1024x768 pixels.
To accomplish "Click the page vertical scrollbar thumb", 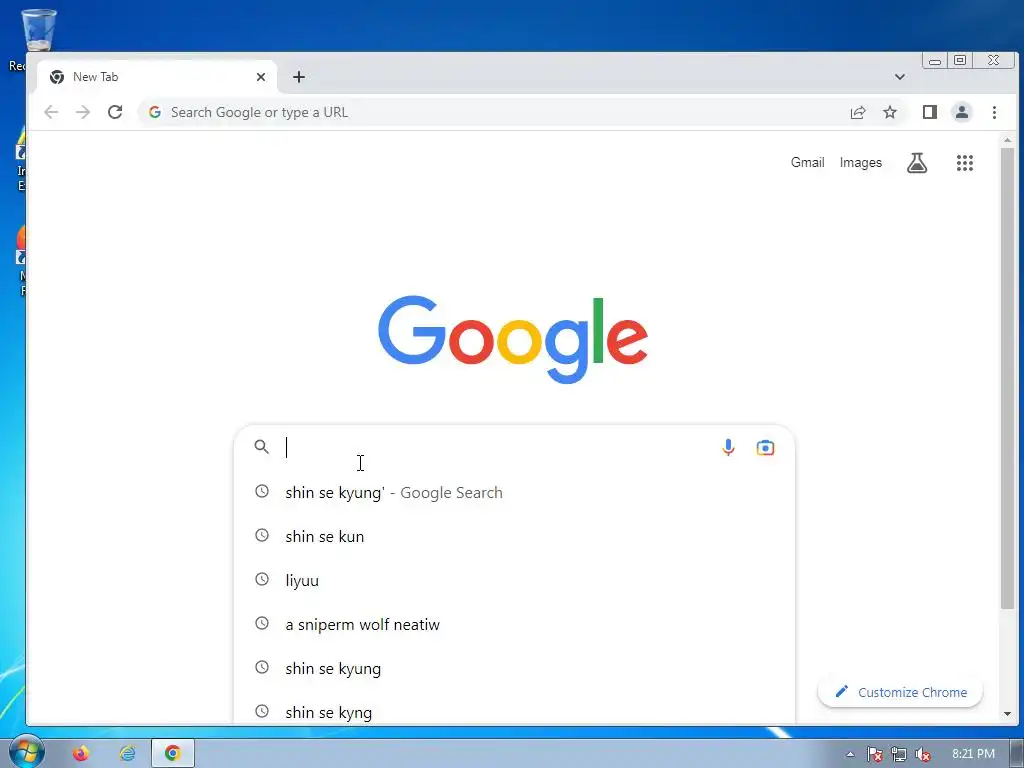I will click(x=1007, y=379).
